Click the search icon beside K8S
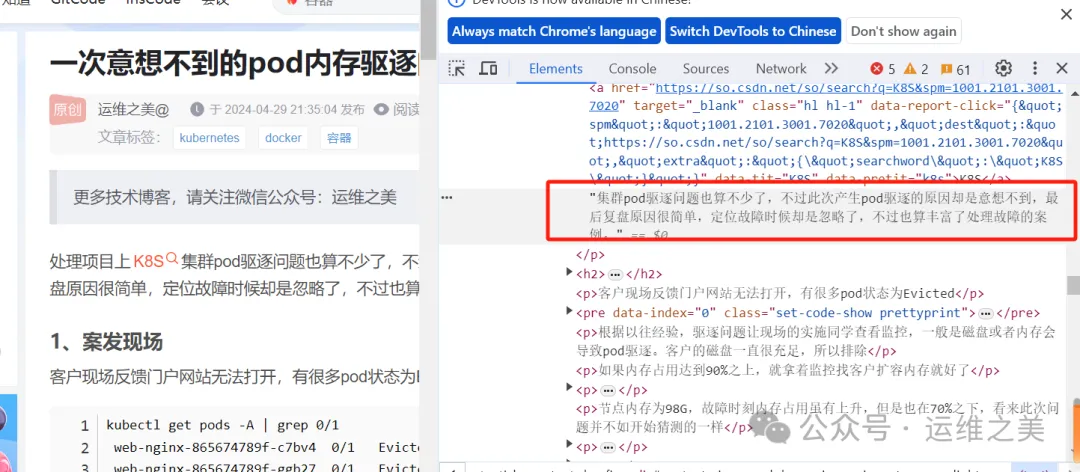 point(171,260)
